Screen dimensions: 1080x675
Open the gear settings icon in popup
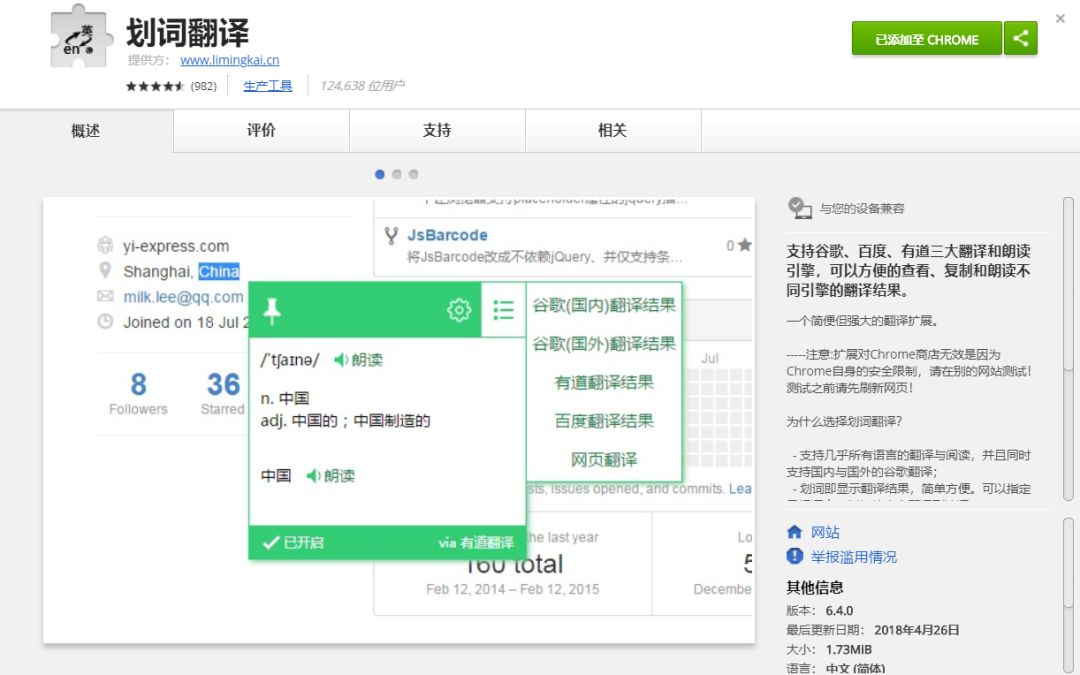[459, 310]
